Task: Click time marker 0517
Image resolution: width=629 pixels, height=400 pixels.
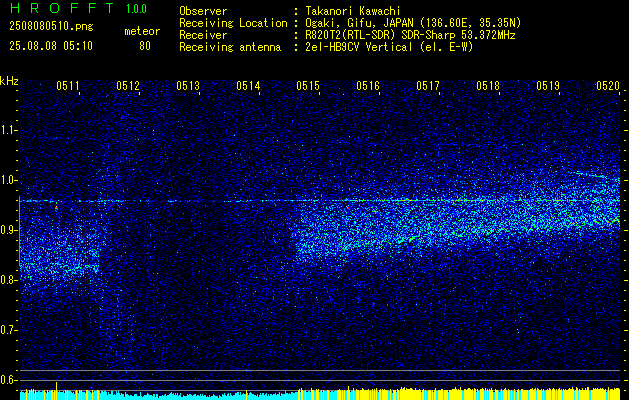Action: [x=428, y=85]
